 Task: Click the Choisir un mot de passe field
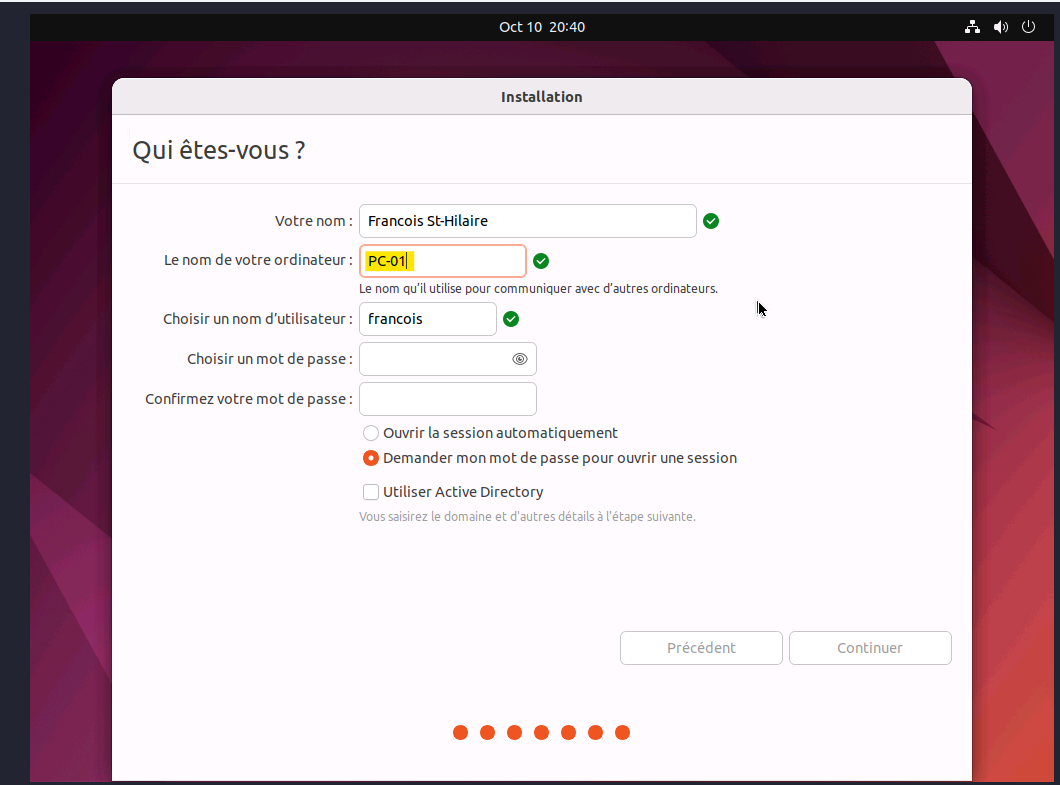coord(435,359)
